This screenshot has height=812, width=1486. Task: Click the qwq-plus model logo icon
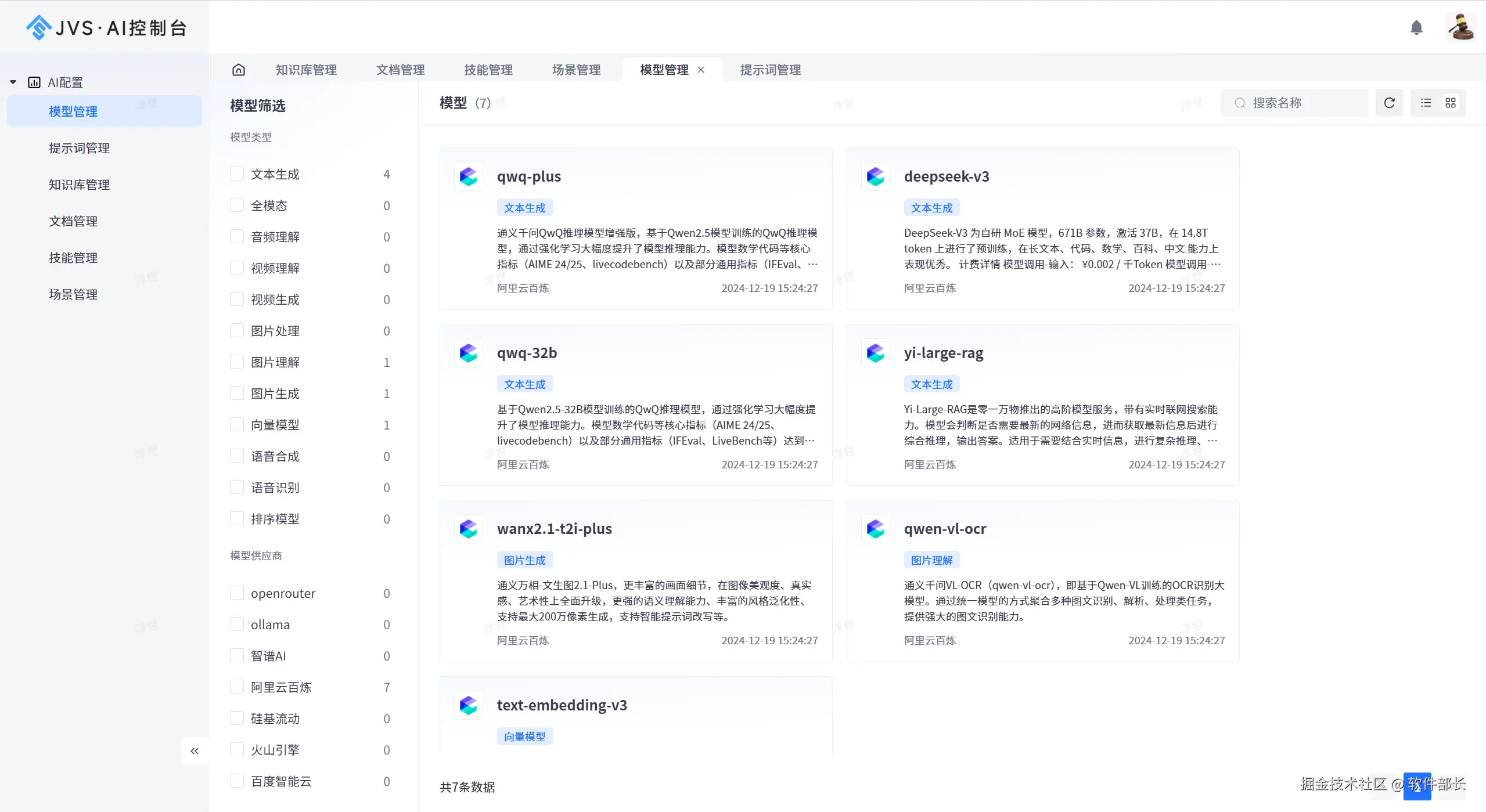click(469, 176)
